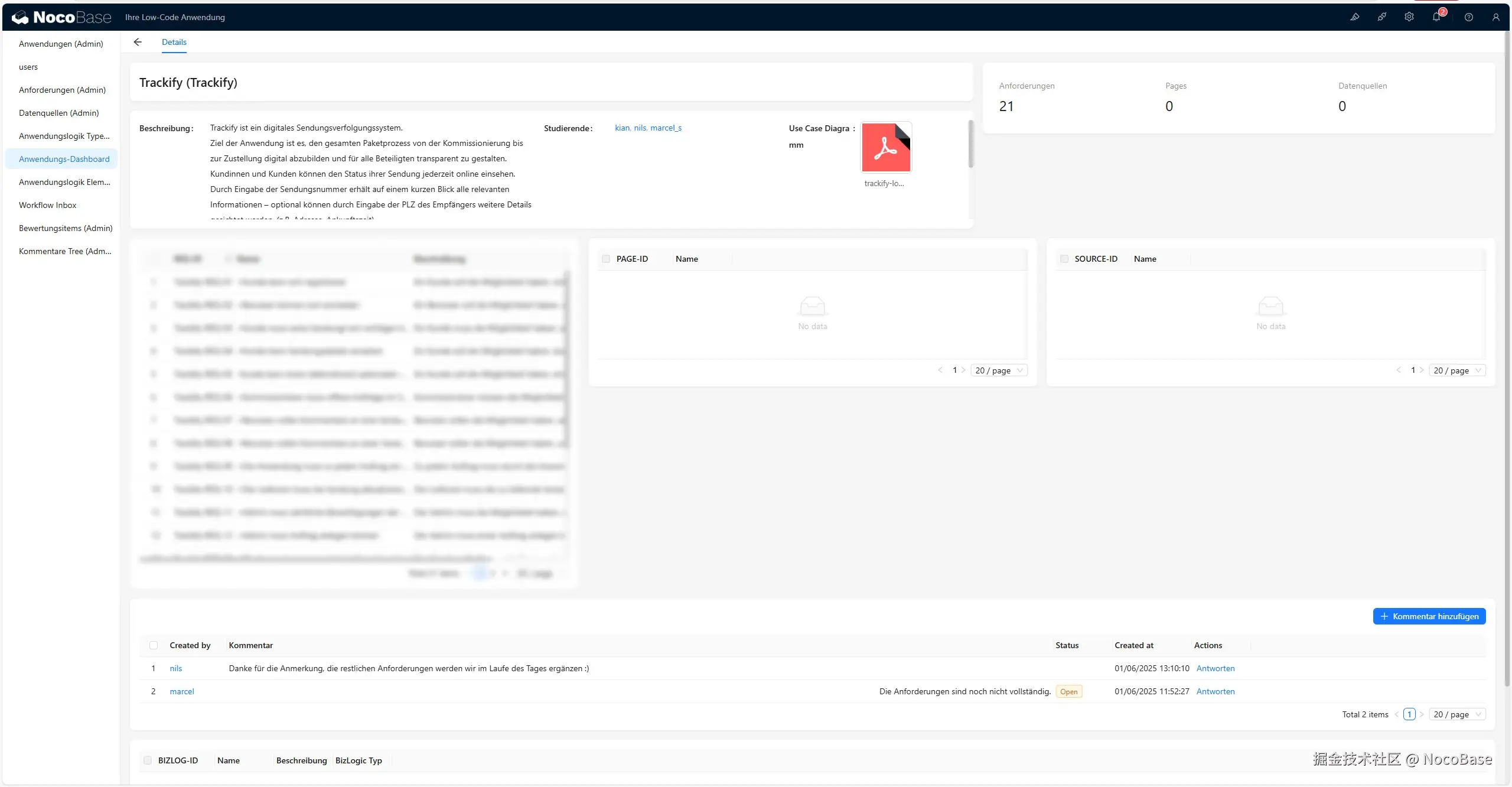Select the Details tab
Image resolution: width=1512 pixels, height=787 pixels.
click(x=174, y=42)
